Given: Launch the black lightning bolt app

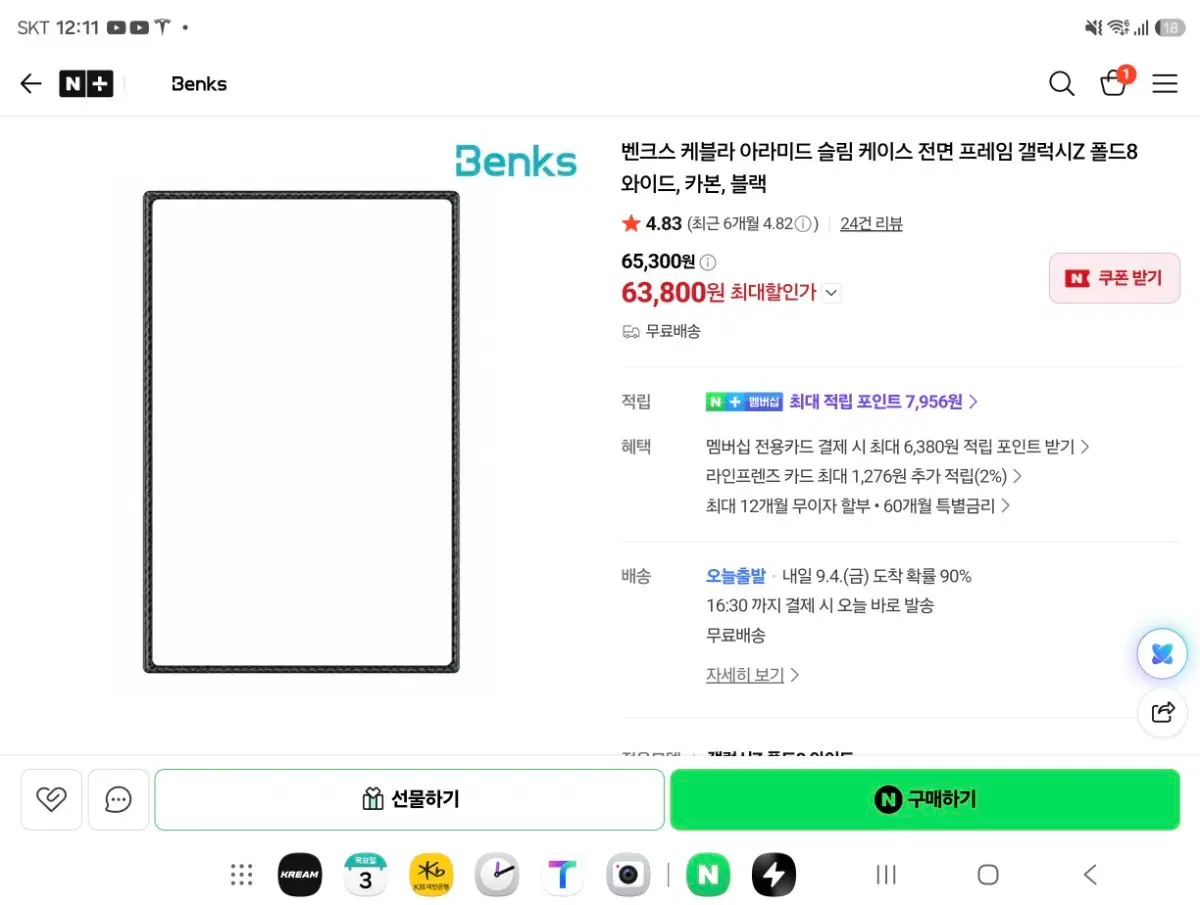Looking at the screenshot, I should (774, 875).
